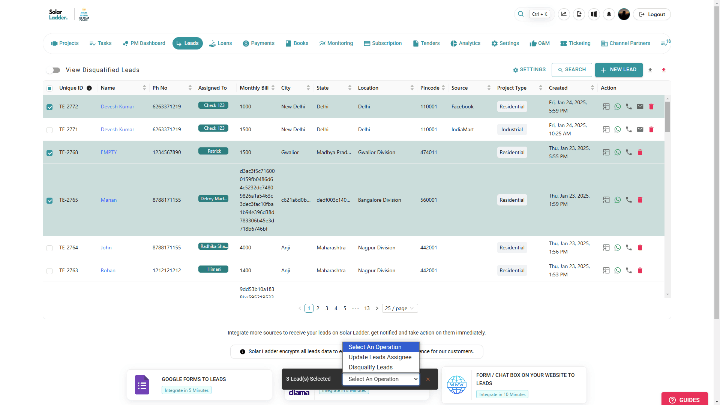The width and height of the screenshot is (720, 405).
Task: Expand the 25 / page size dropdown
Action: [400, 309]
